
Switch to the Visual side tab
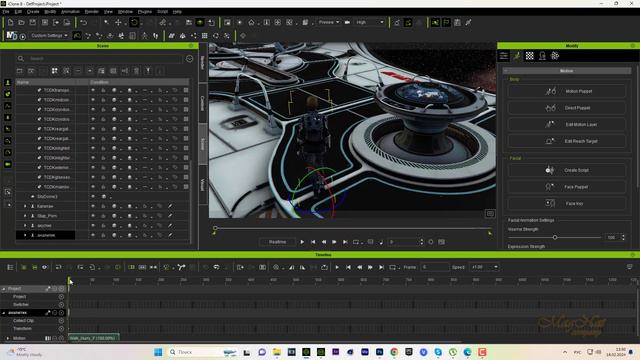pos(202,184)
